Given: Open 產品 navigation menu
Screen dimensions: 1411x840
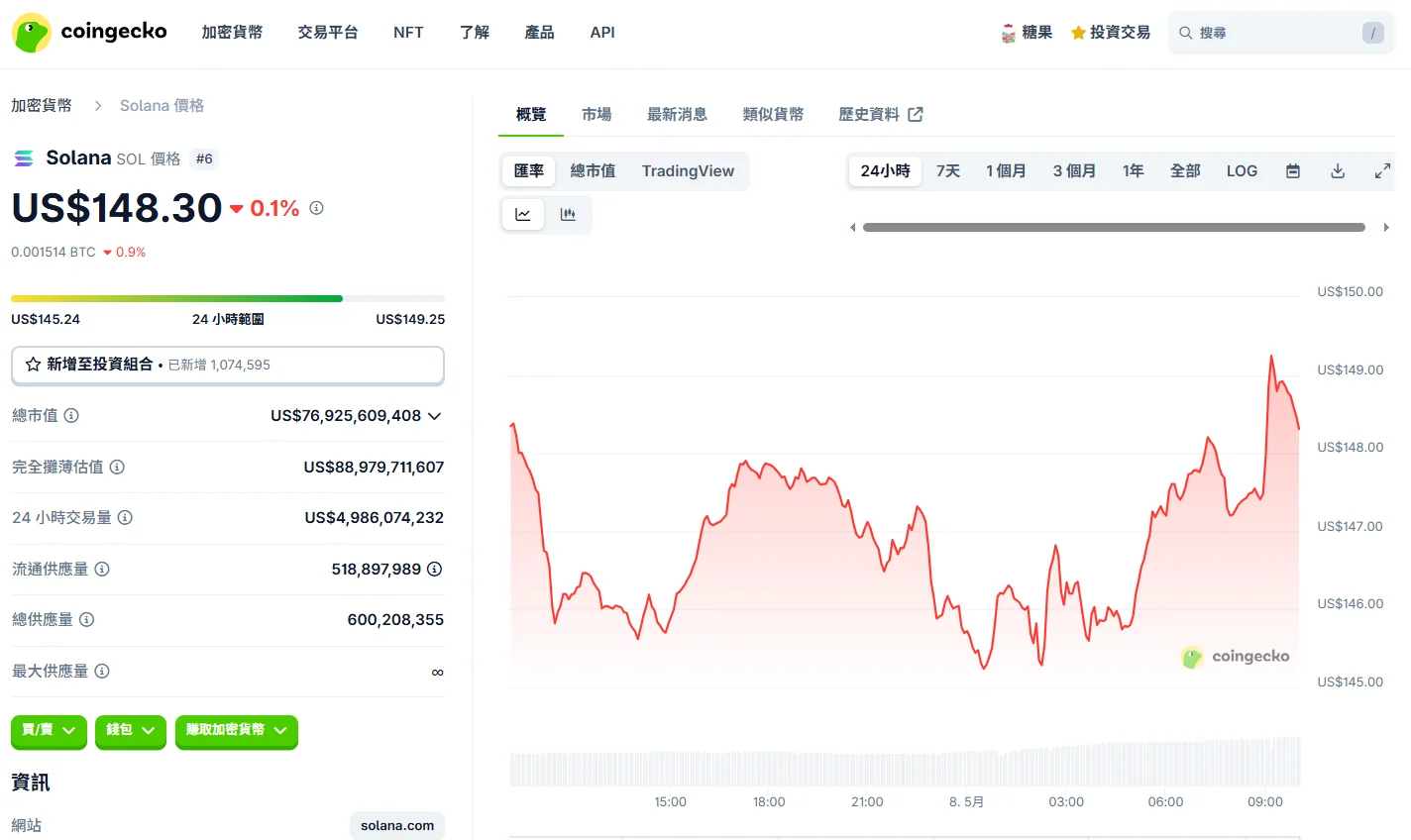Looking at the screenshot, I should [x=539, y=33].
